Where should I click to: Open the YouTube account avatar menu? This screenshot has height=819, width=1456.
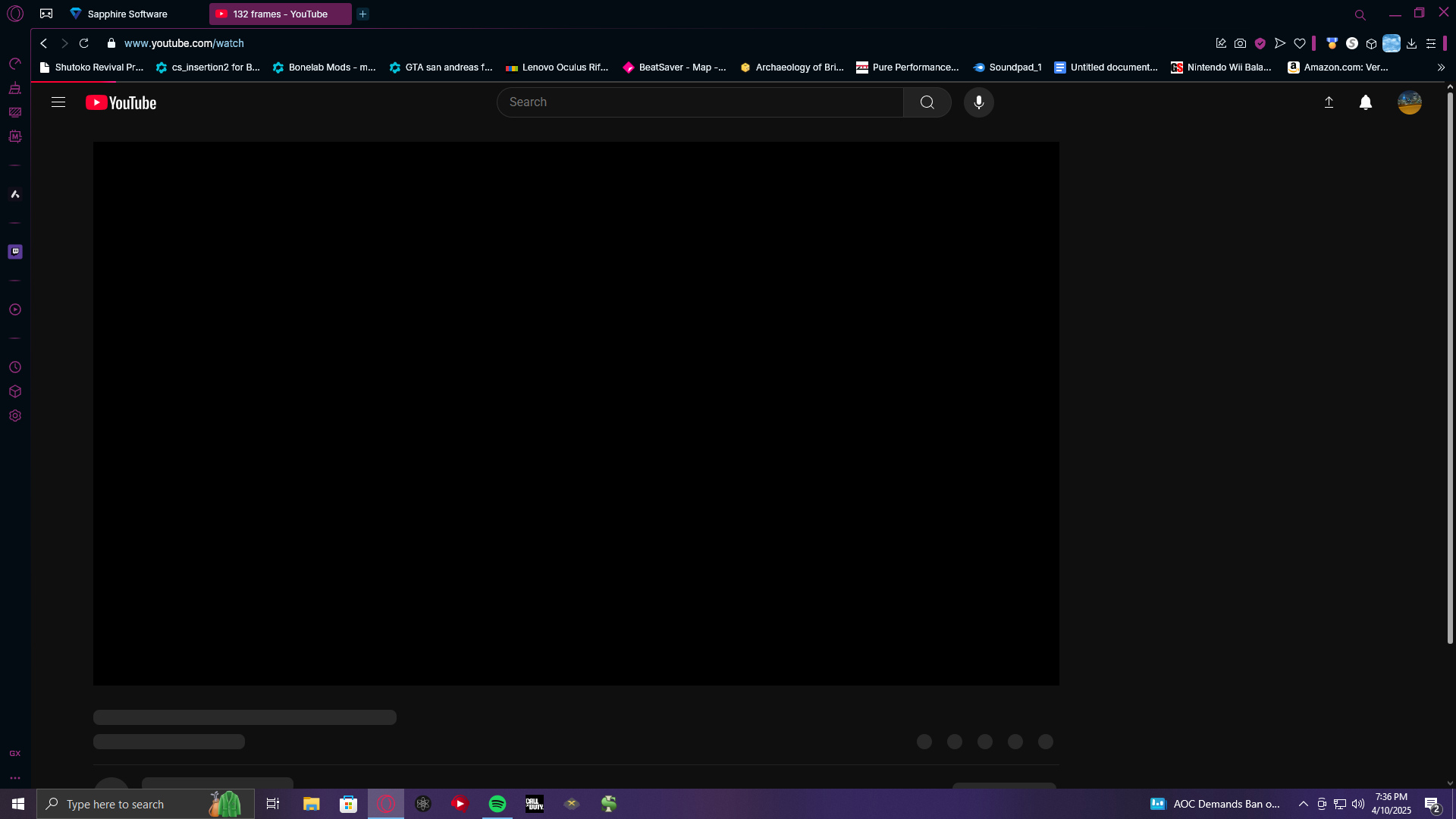click(1409, 102)
